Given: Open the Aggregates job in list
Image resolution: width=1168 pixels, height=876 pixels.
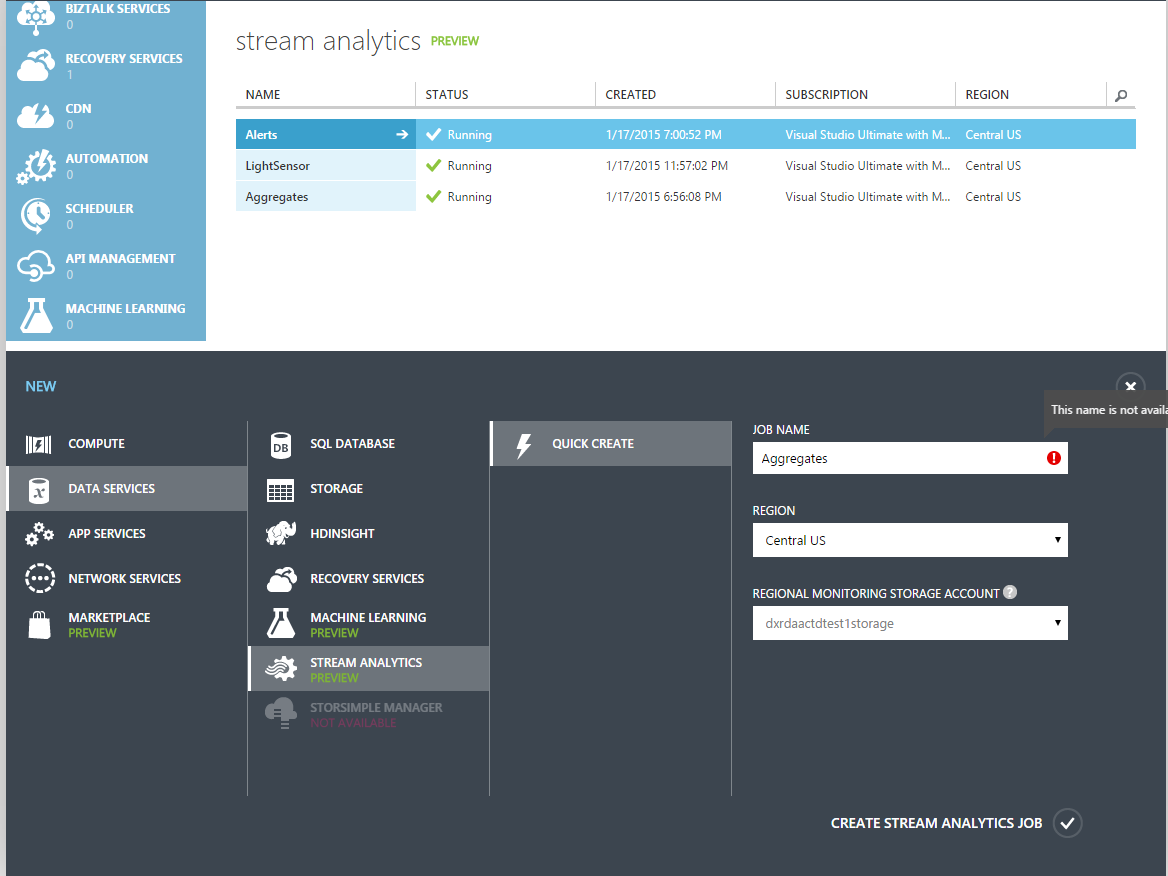Looking at the screenshot, I should coord(276,197).
